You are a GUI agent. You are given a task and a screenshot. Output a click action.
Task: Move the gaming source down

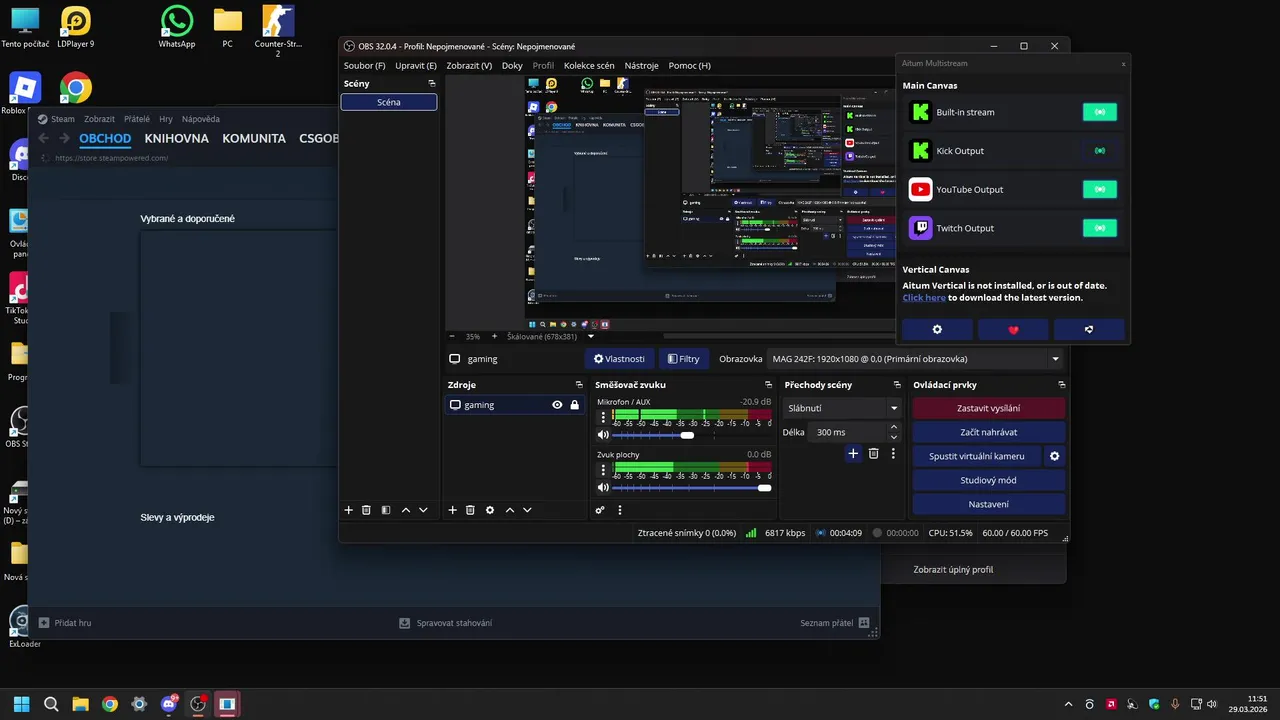coord(527,510)
